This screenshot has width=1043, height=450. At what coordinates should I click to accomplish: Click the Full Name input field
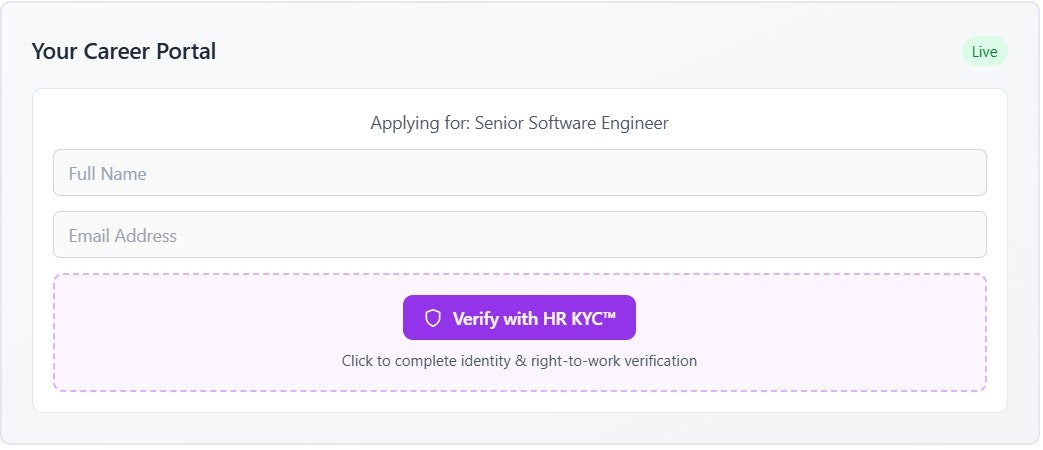(519, 173)
